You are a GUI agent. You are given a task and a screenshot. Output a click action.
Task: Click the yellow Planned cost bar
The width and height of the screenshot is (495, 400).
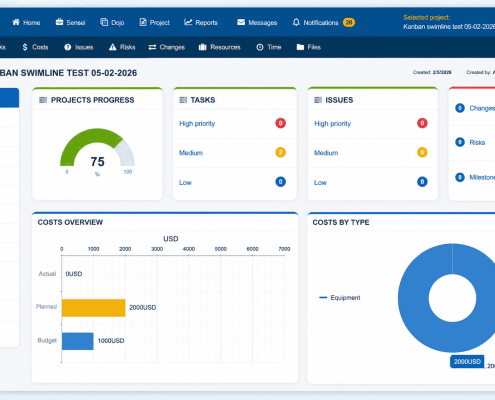click(x=94, y=308)
